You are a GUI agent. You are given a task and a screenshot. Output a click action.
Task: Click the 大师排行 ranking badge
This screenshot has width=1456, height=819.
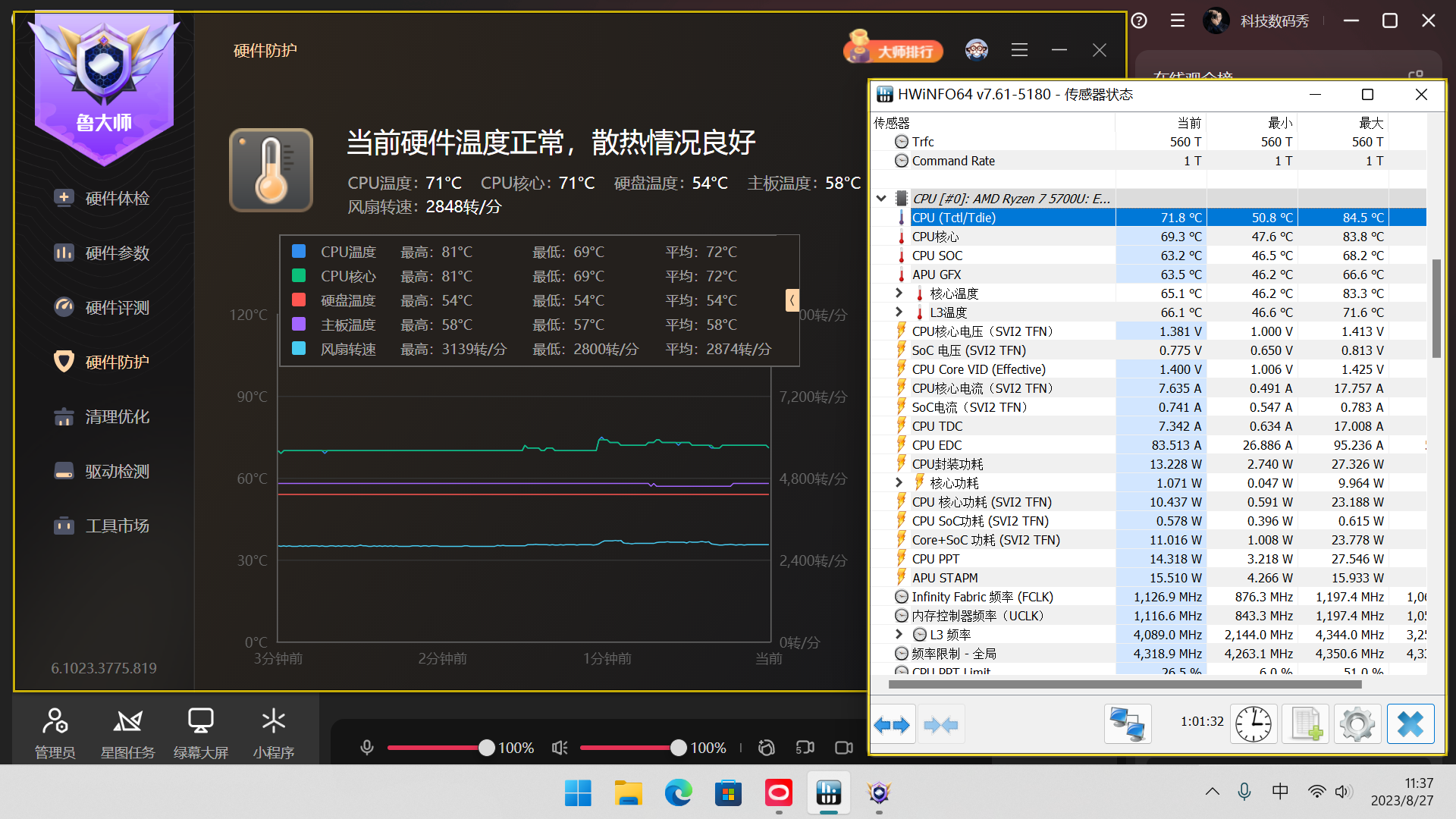(x=893, y=49)
